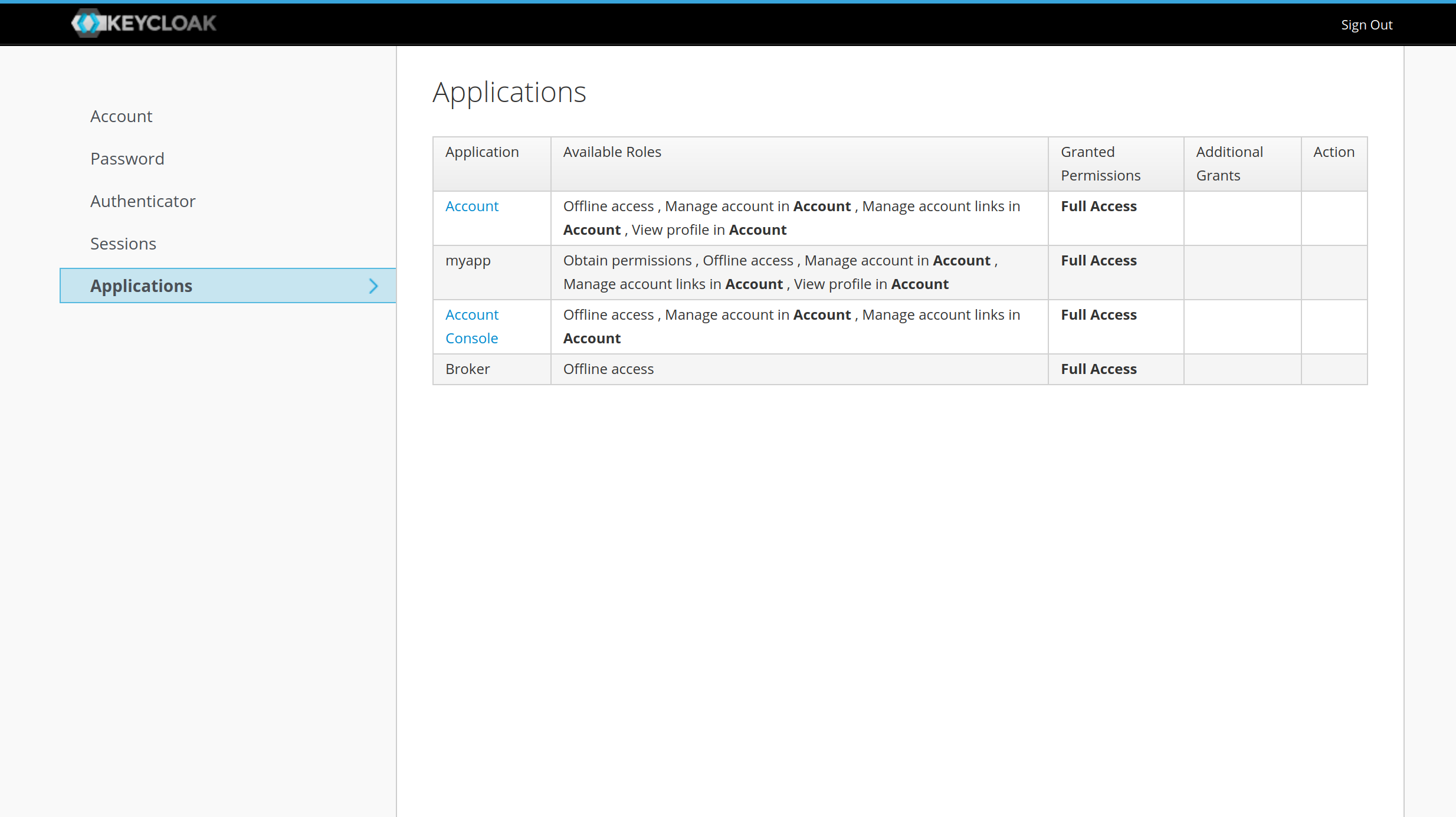Click the Applications page heading
The image size is (1456, 817).
click(x=509, y=92)
